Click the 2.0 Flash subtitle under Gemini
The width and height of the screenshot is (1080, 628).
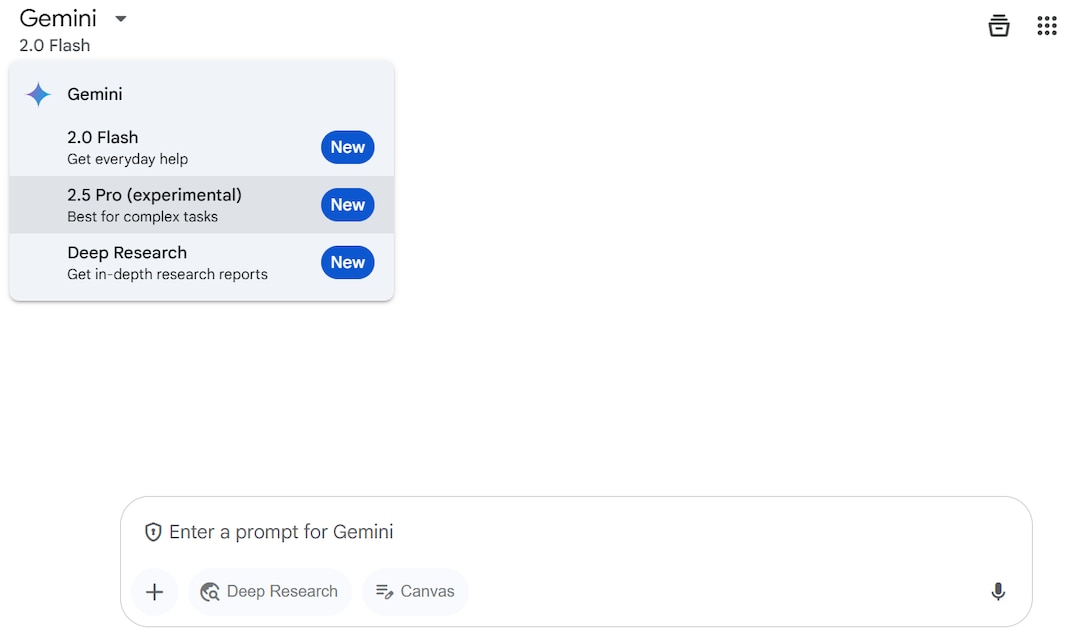click(55, 46)
